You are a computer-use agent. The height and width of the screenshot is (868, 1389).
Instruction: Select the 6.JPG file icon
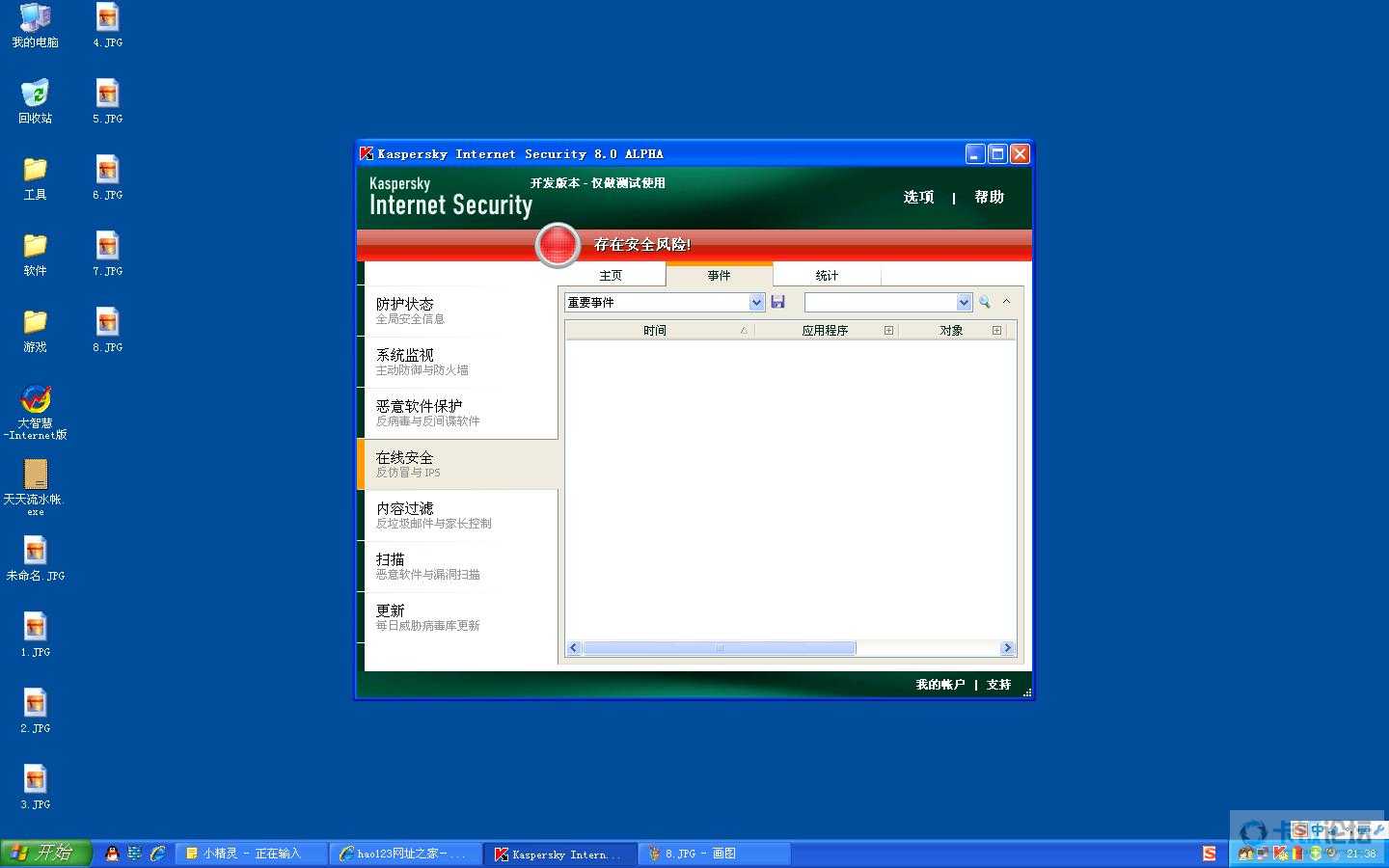coord(108,177)
